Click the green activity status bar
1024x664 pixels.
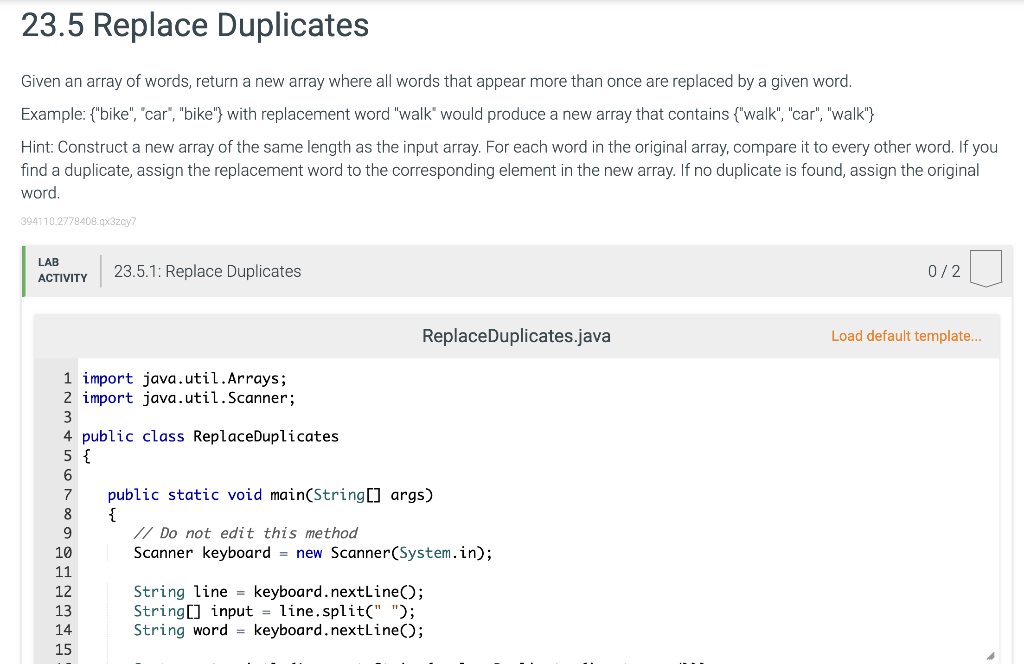(x=22, y=270)
